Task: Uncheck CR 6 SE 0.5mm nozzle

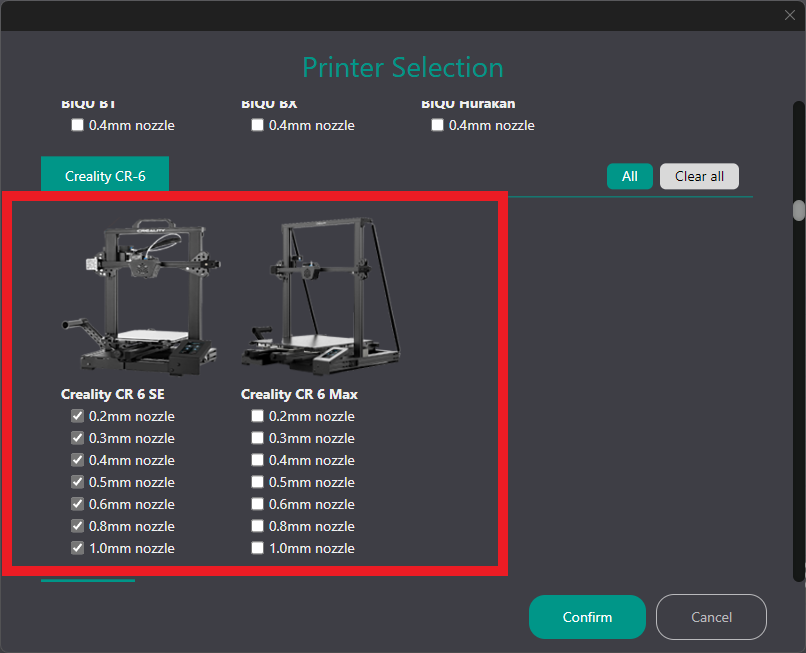Action: (77, 482)
